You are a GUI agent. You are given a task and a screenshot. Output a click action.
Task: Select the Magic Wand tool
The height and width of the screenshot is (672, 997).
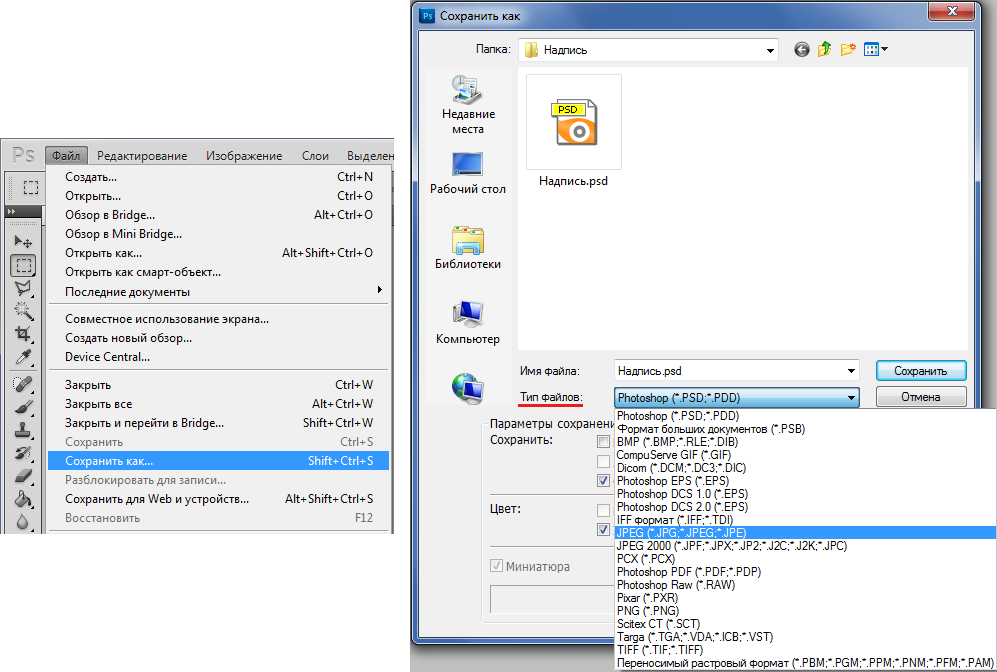pyautogui.click(x=24, y=311)
